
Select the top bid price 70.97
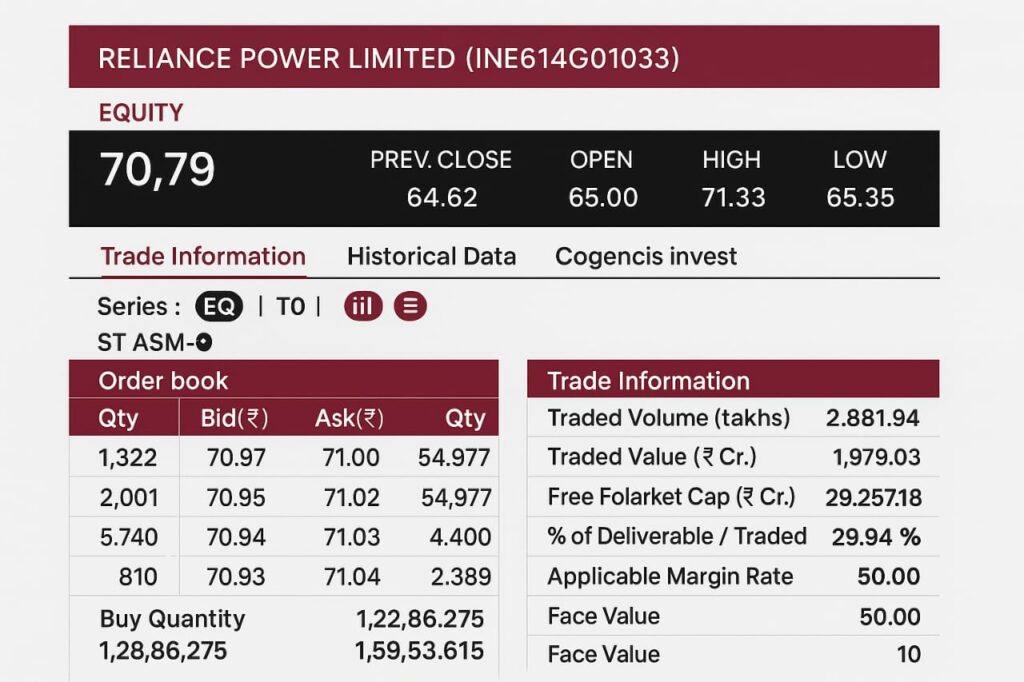tap(236, 458)
